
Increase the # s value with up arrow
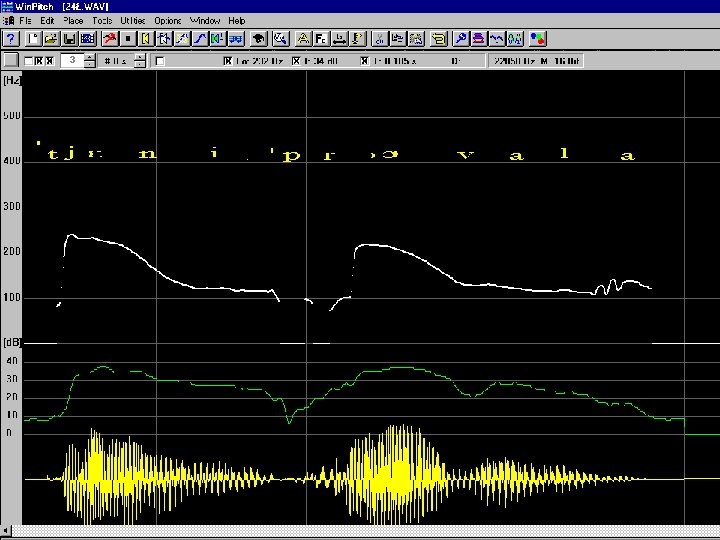[x=140, y=56]
